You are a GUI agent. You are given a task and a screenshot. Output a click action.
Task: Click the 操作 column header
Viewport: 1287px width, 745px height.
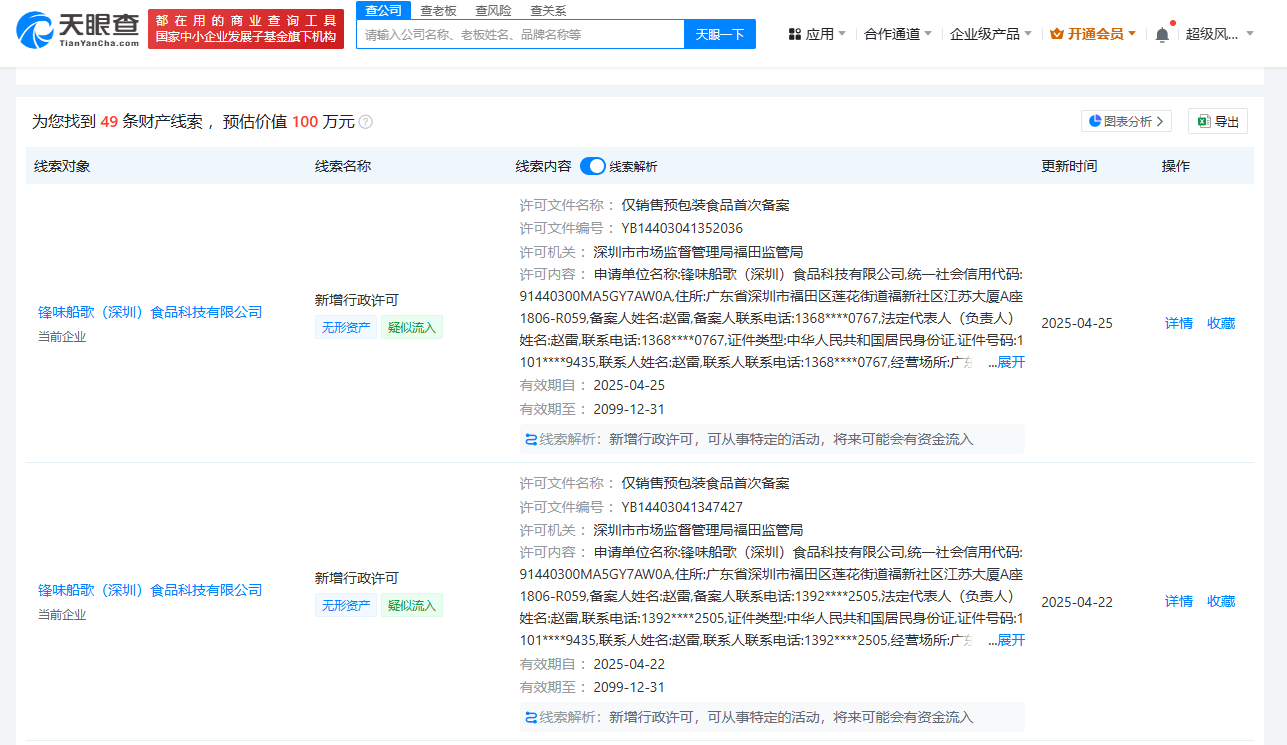[x=1176, y=166]
